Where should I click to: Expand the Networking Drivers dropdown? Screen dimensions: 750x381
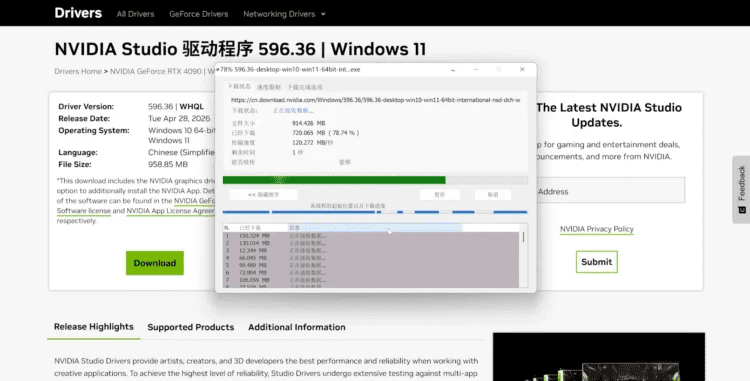[284, 14]
